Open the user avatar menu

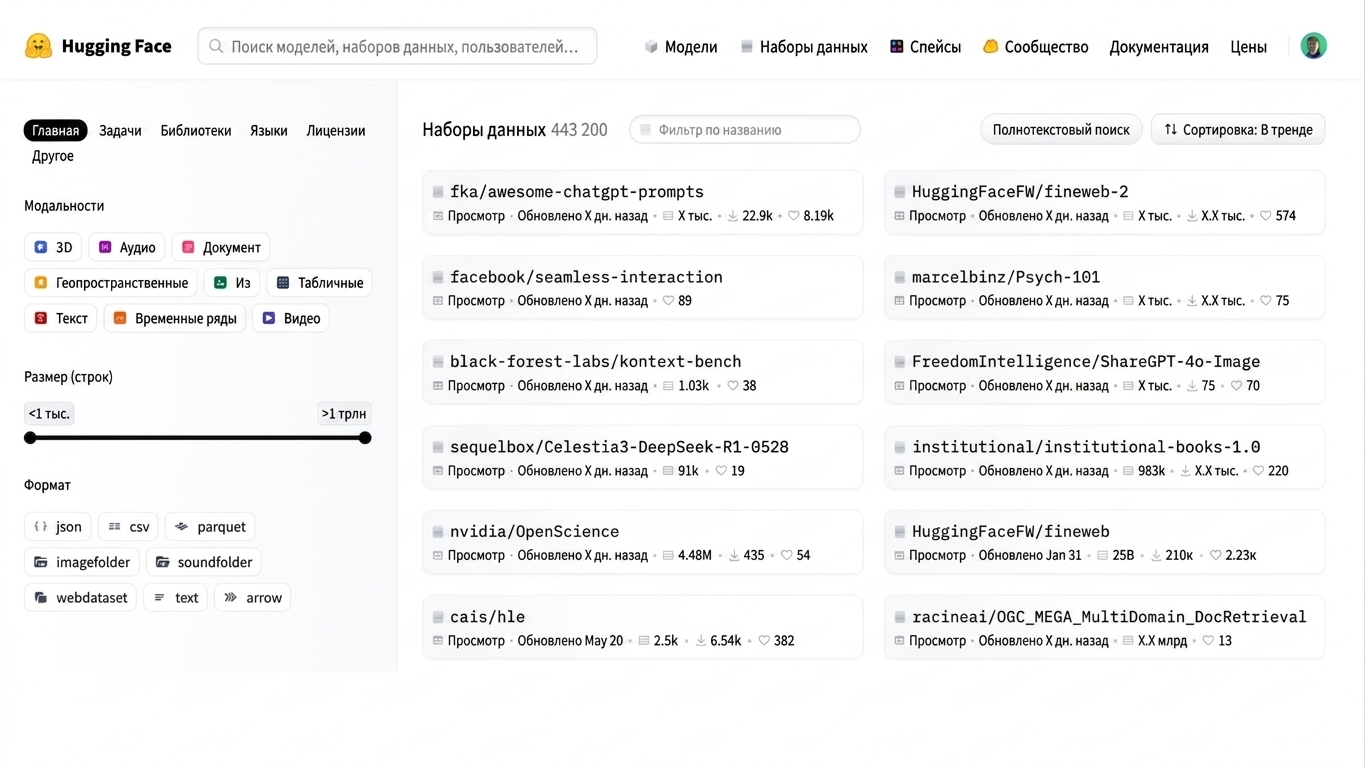pos(1313,46)
